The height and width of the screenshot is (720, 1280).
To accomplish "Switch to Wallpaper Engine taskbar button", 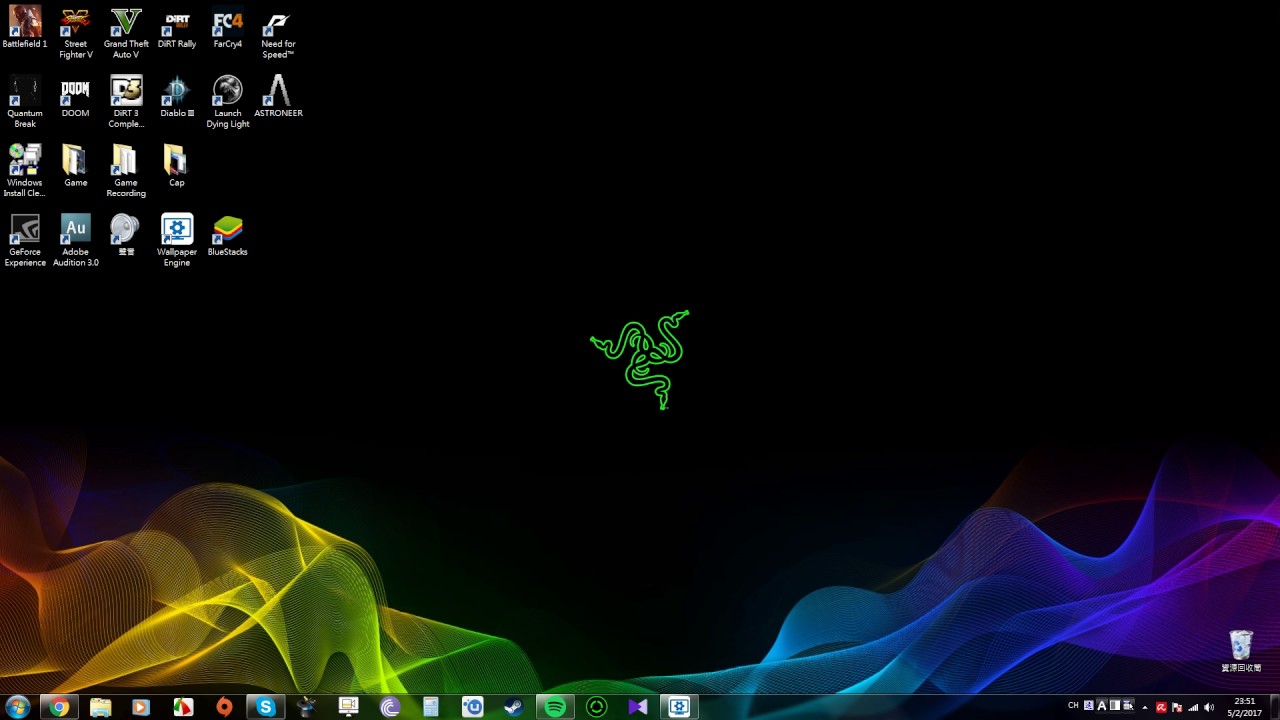I will click(679, 707).
